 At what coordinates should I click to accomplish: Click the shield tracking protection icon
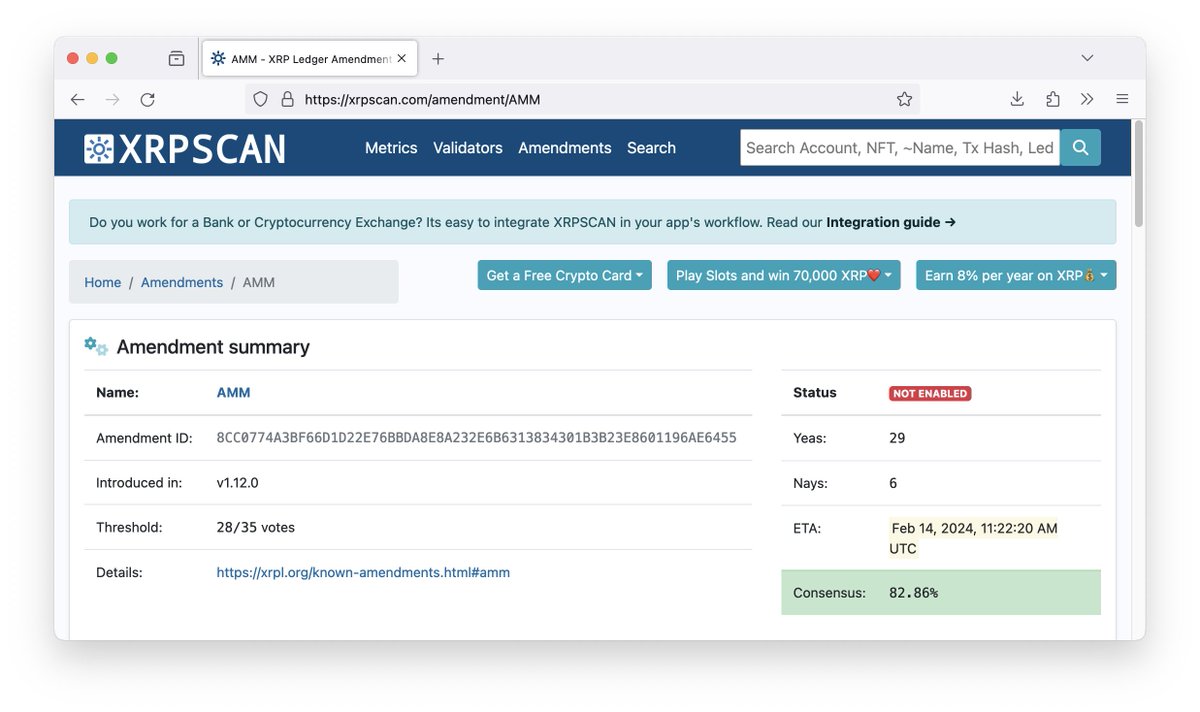[260, 99]
